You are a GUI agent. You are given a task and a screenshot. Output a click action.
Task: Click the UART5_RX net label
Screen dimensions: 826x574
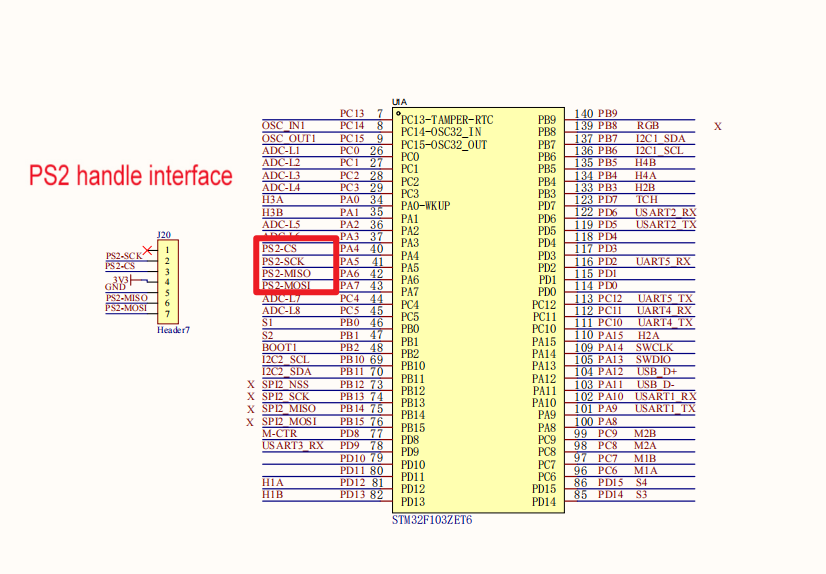[663, 261]
